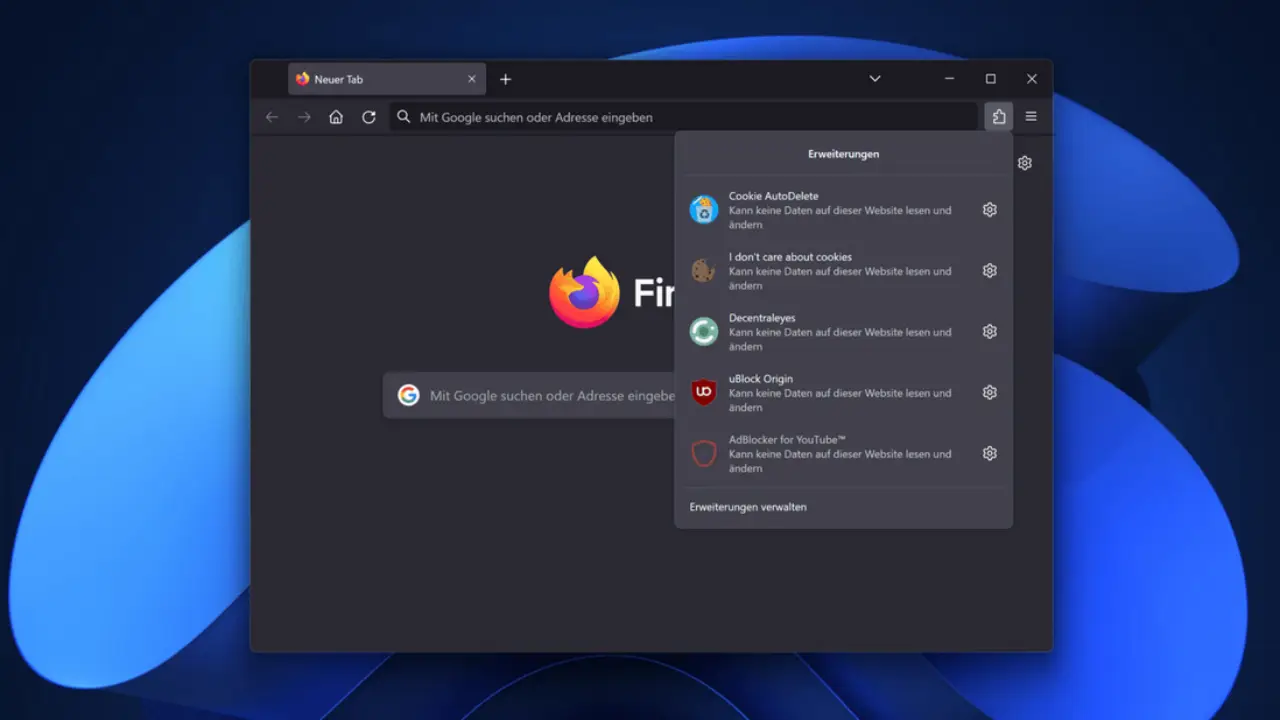Go to the home page icon
This screenshot has height=720, width=1280.
336,117
